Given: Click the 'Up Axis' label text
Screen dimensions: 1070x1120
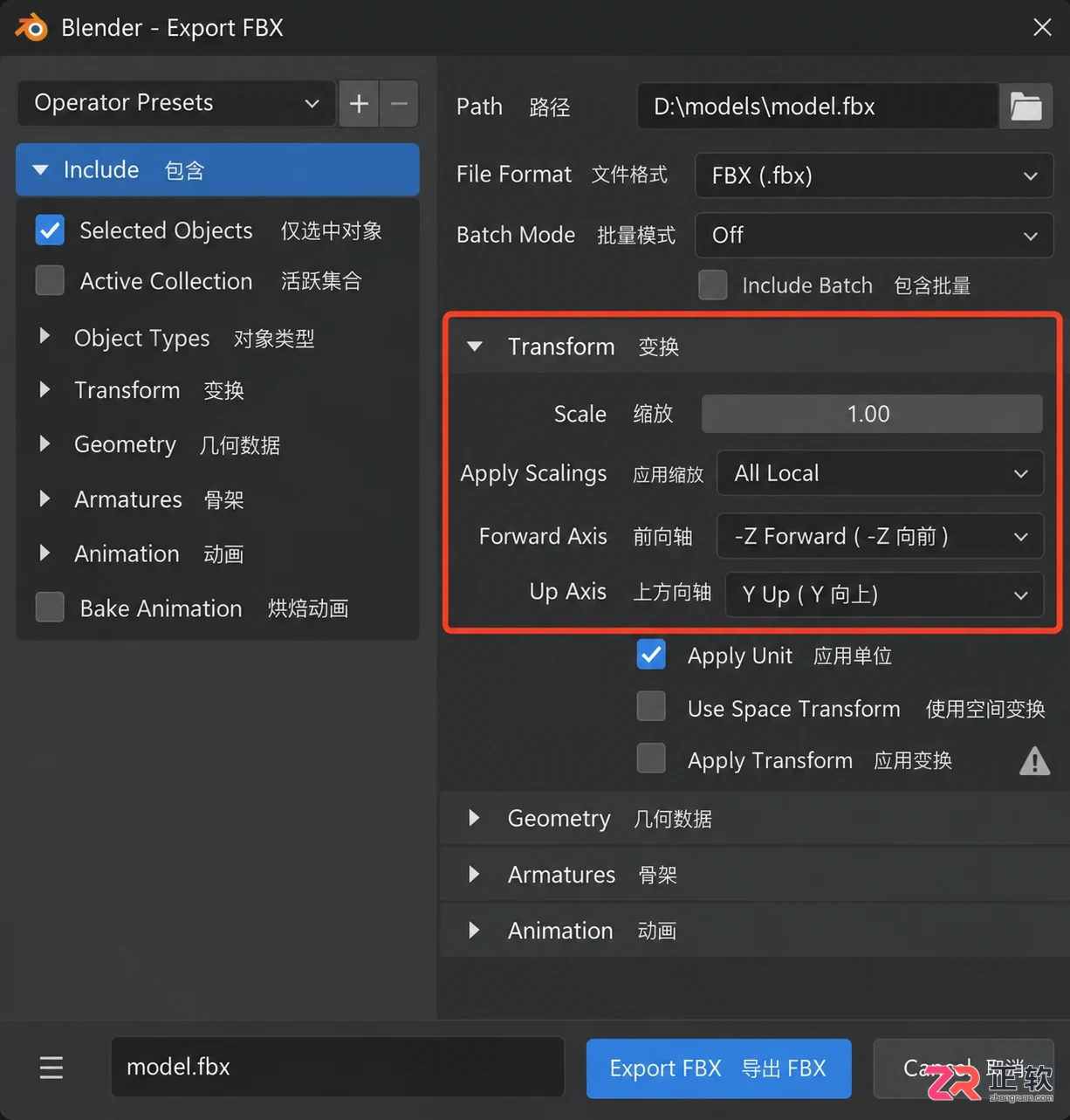Looking at the screenshot, I should [567, 591].
